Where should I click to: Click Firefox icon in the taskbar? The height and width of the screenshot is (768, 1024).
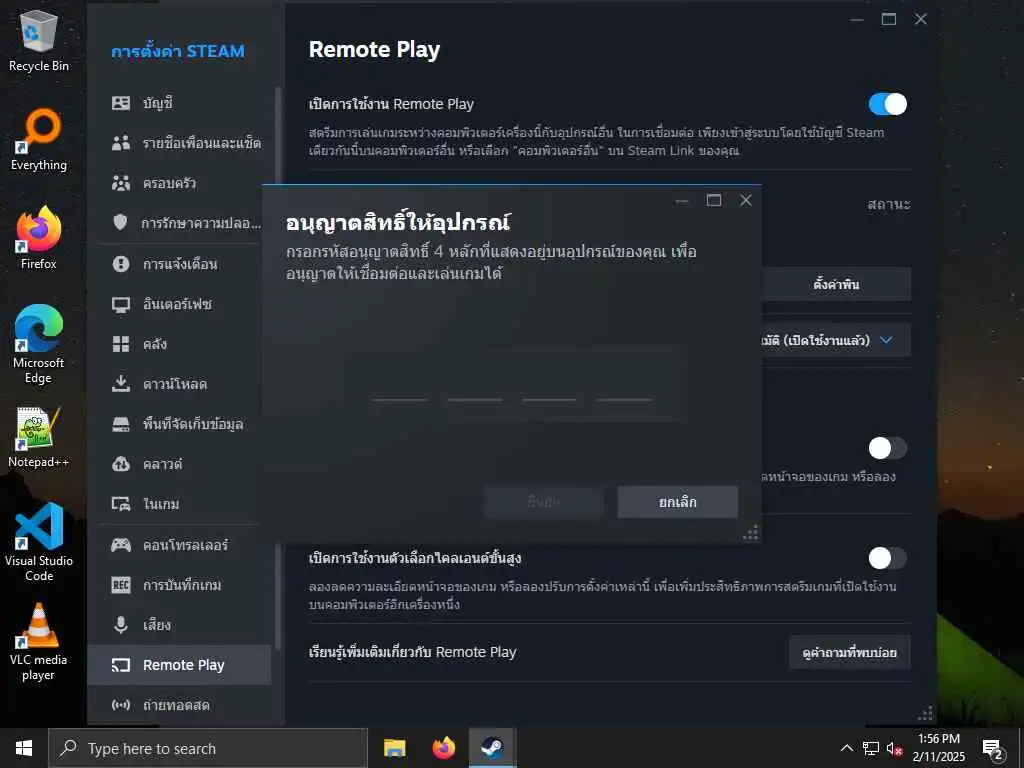click(x=443, y=748)
